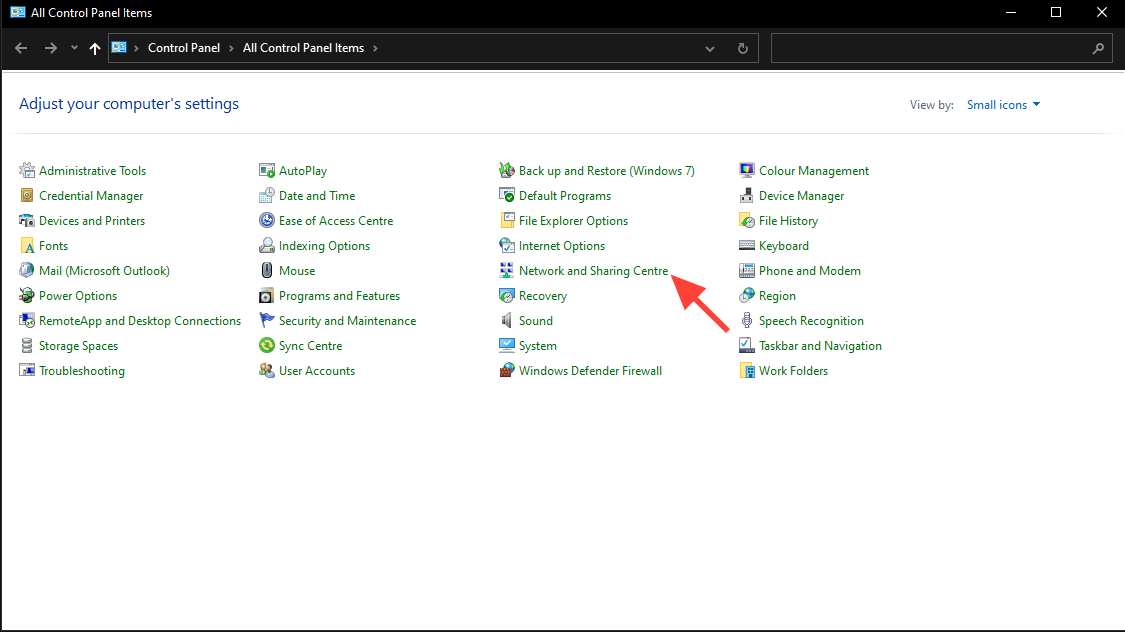Click the Work Folders icon

click(747, 371)
